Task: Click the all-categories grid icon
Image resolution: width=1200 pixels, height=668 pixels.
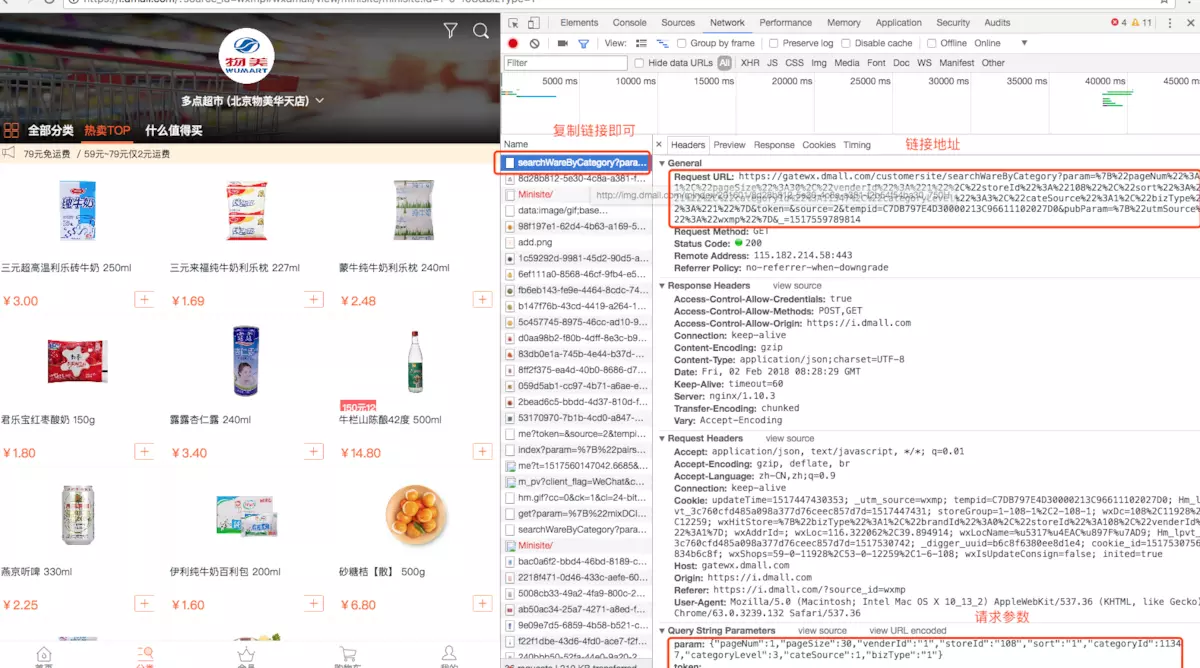Action: (x=12, y=131)
